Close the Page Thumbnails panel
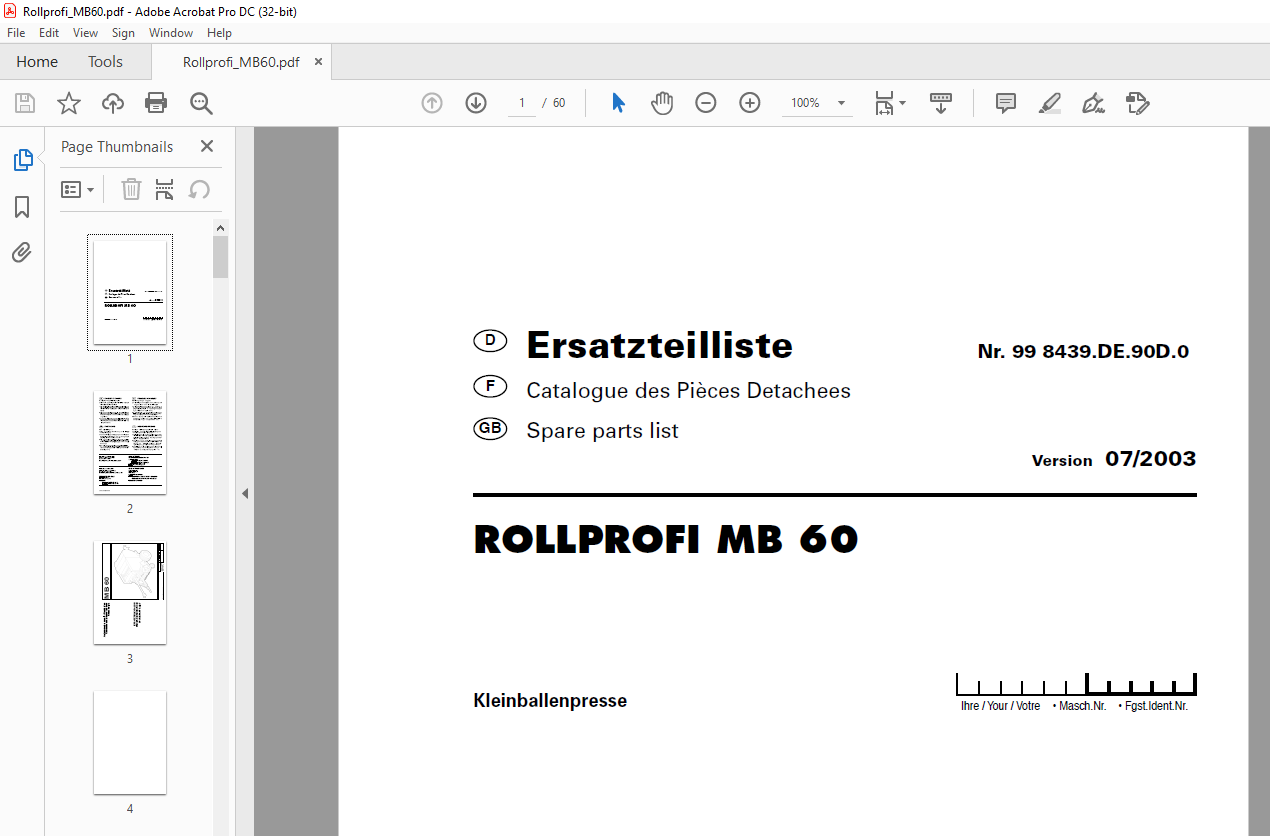This screenshot has height=836, width=1270. [207, 146]
